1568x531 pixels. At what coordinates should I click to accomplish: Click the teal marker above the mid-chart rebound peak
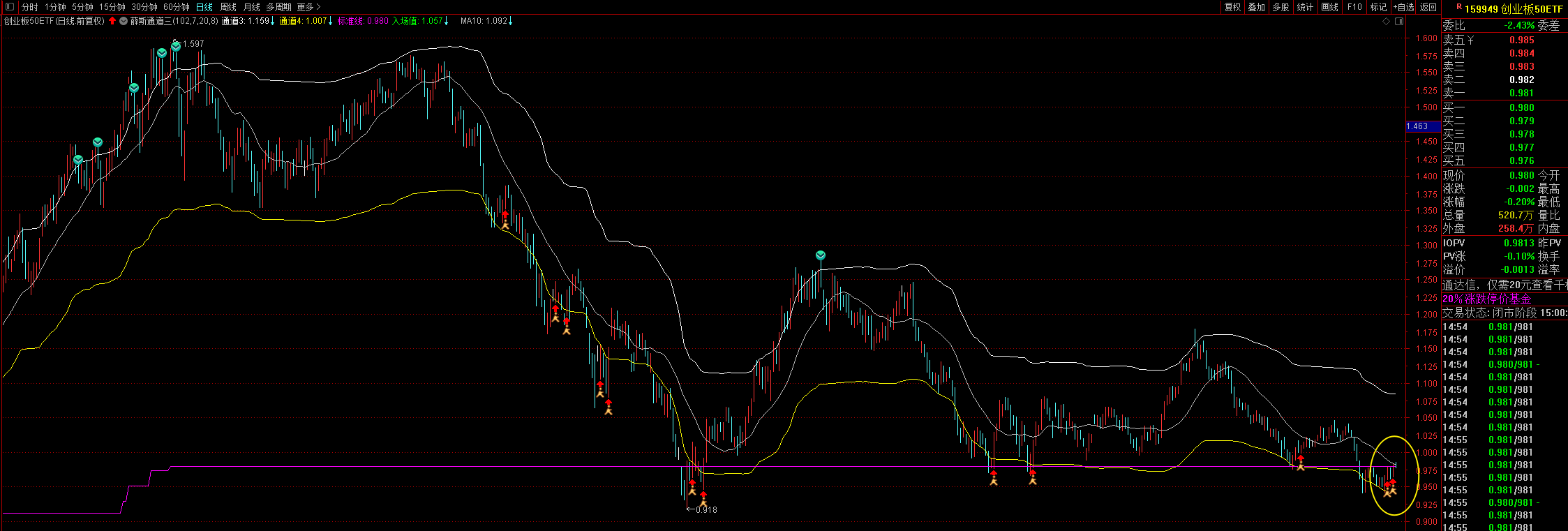[821, 255]
